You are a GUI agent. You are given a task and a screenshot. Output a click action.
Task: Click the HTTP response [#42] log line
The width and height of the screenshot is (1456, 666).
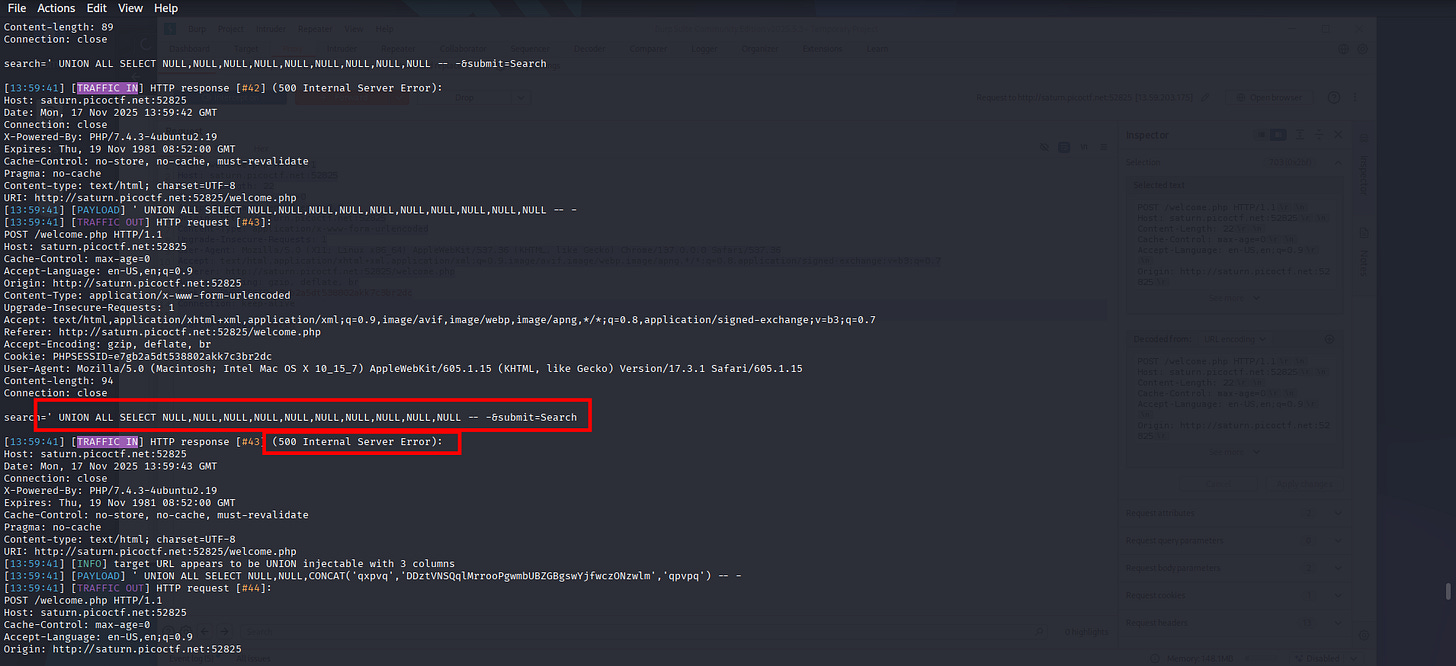pos(223,88)
